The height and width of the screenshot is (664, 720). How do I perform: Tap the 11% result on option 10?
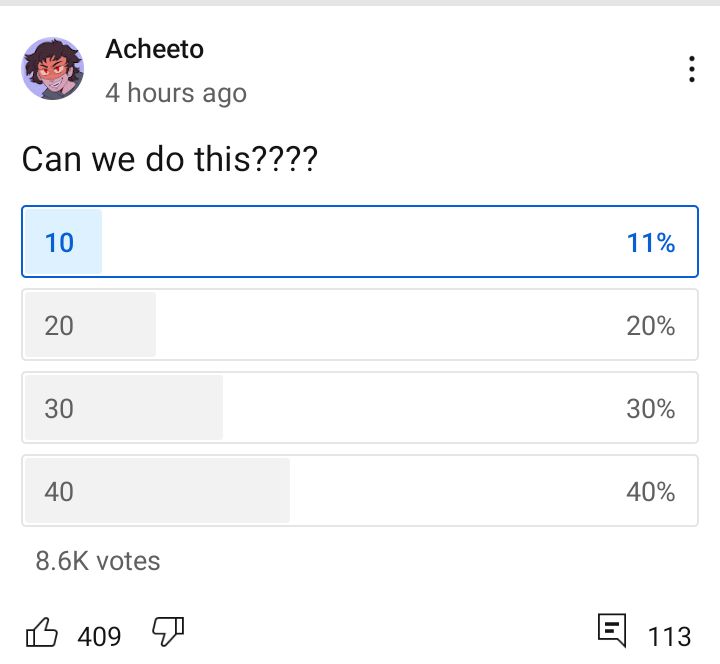click(x=651, y=242)
